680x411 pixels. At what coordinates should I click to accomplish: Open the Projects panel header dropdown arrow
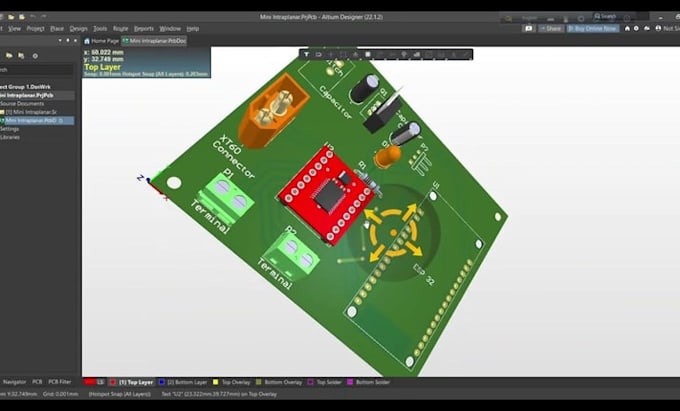coord(60,40)
